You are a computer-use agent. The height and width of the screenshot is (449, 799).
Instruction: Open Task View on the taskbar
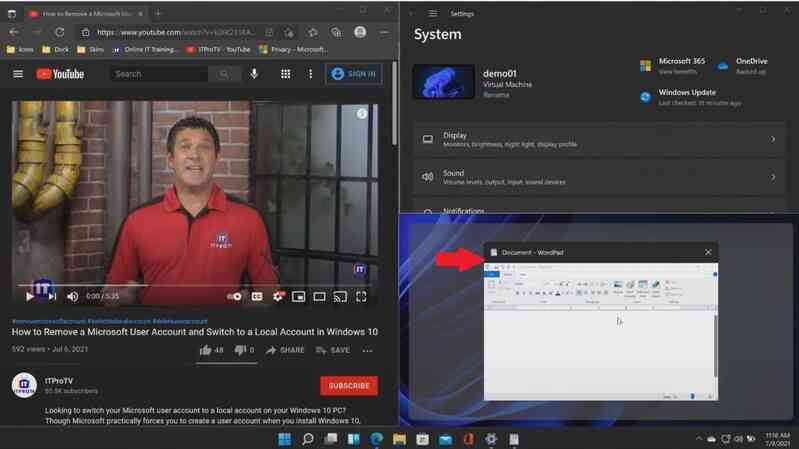pos(331,439)
